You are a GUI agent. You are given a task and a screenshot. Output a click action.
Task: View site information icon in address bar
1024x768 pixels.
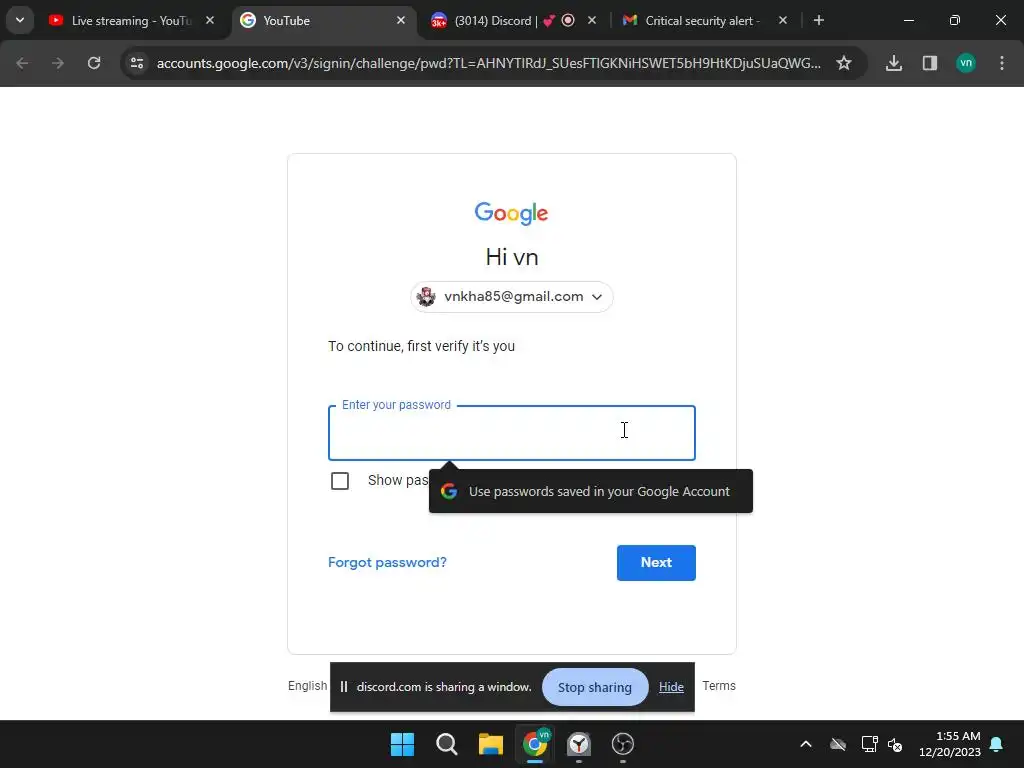[137, 63]
